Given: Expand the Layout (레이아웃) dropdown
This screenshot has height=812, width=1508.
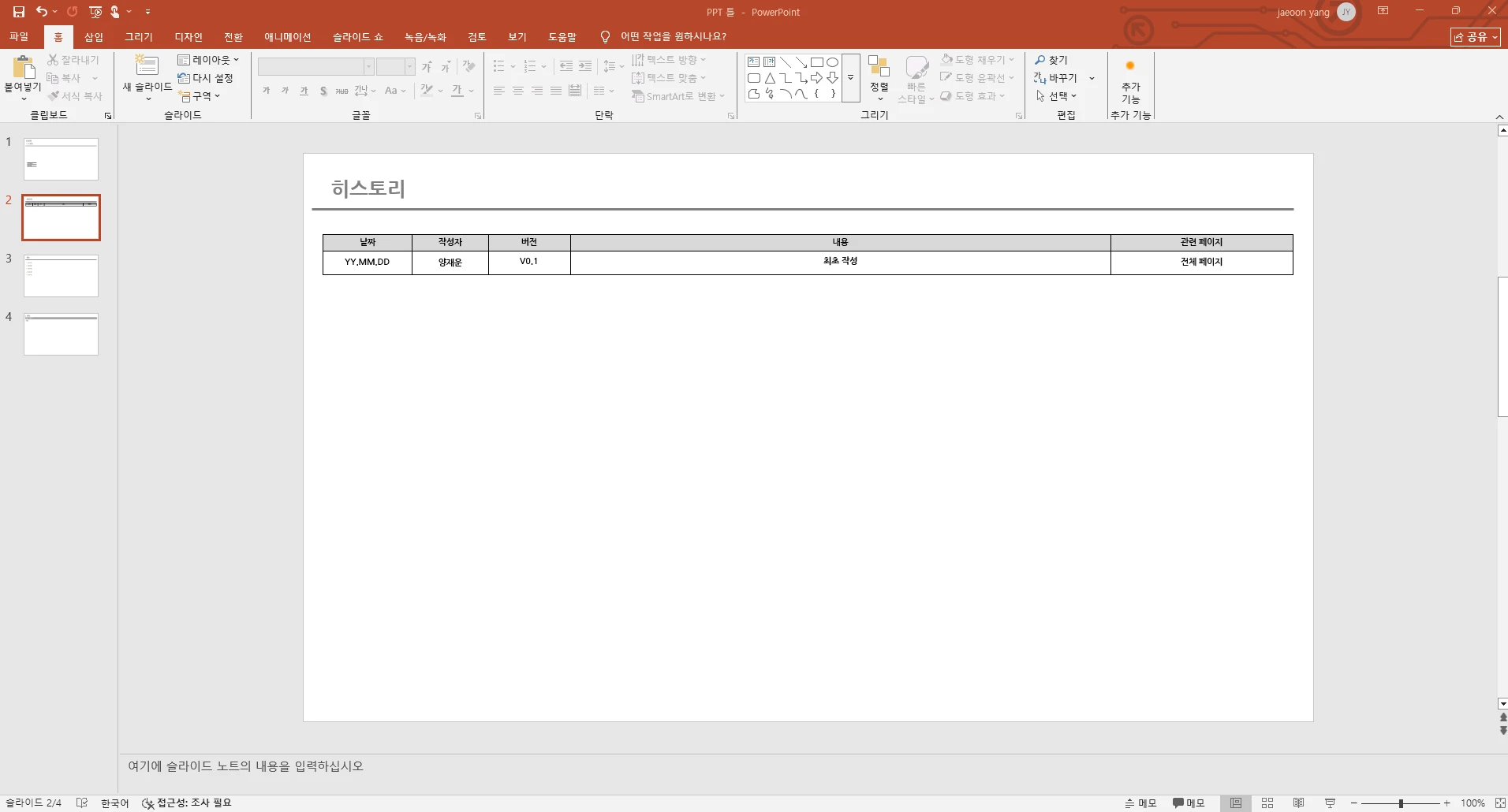Looking at the screenshot, I should (x=208, y=60).
